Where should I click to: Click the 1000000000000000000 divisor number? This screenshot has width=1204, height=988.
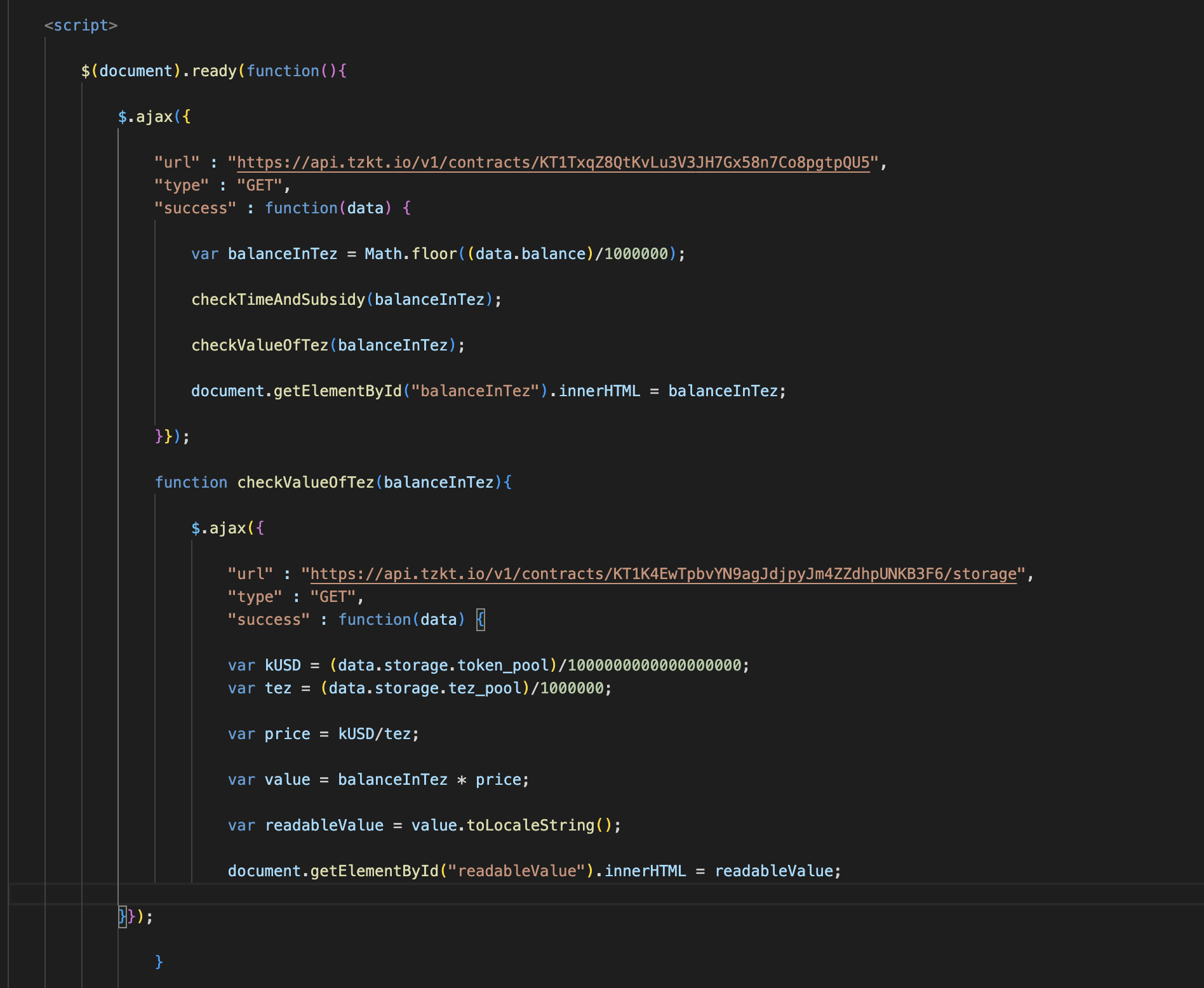pyautogui.click(x=654, y=665)
